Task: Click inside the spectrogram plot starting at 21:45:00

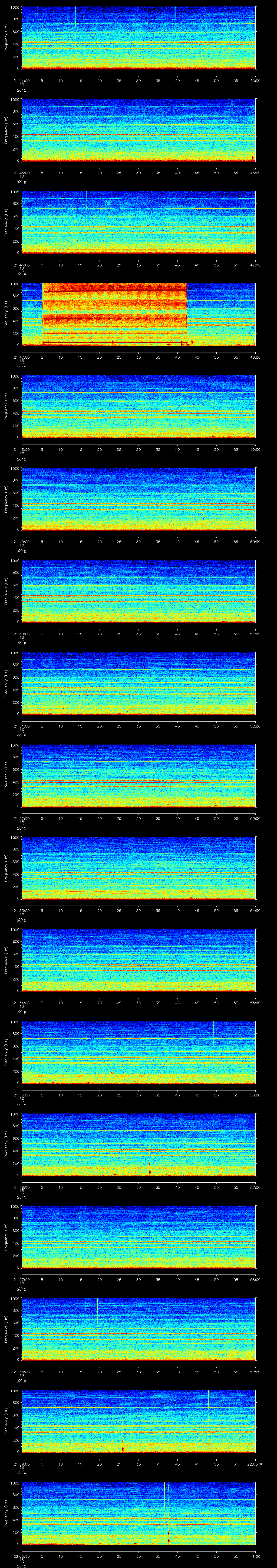Action: click(139, 130)
